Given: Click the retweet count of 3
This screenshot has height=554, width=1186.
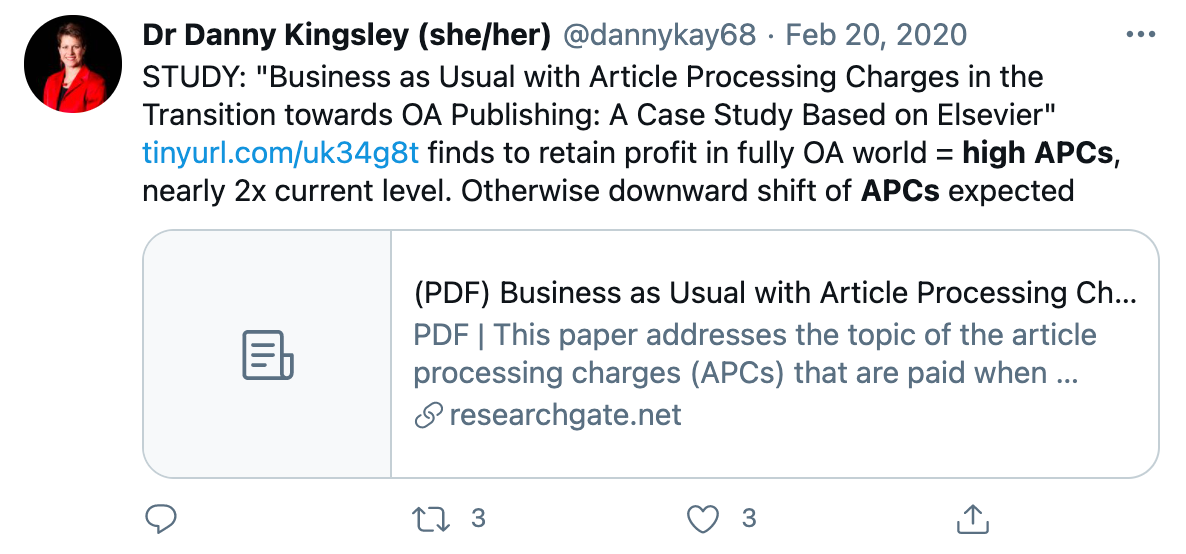Looking at the screenshot, I should tap(478, 518).
